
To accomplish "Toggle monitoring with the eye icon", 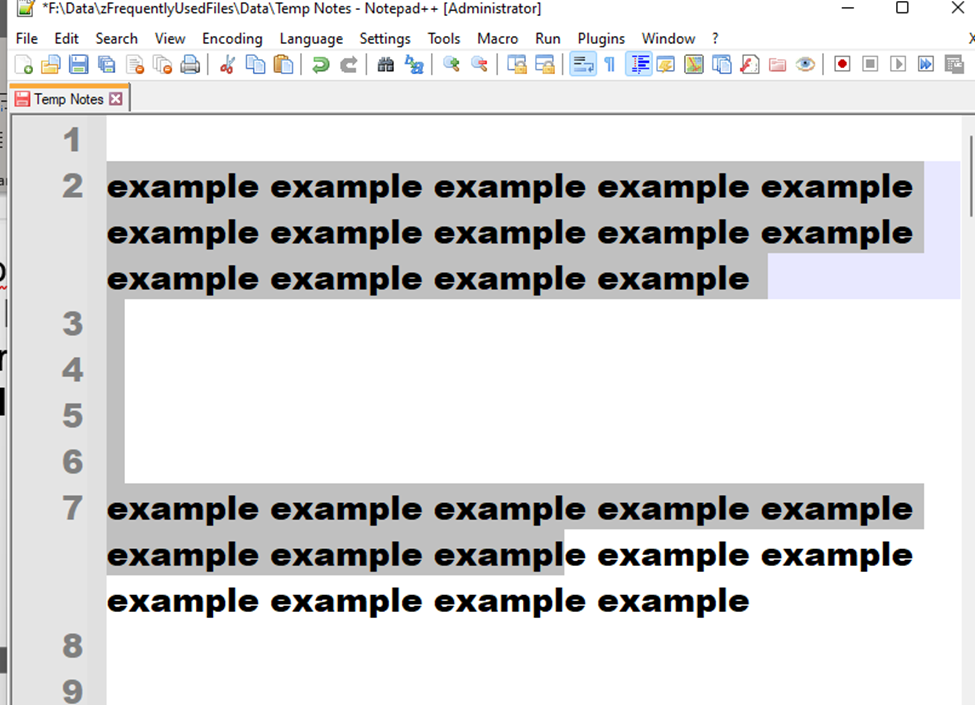I will (805, 65).
